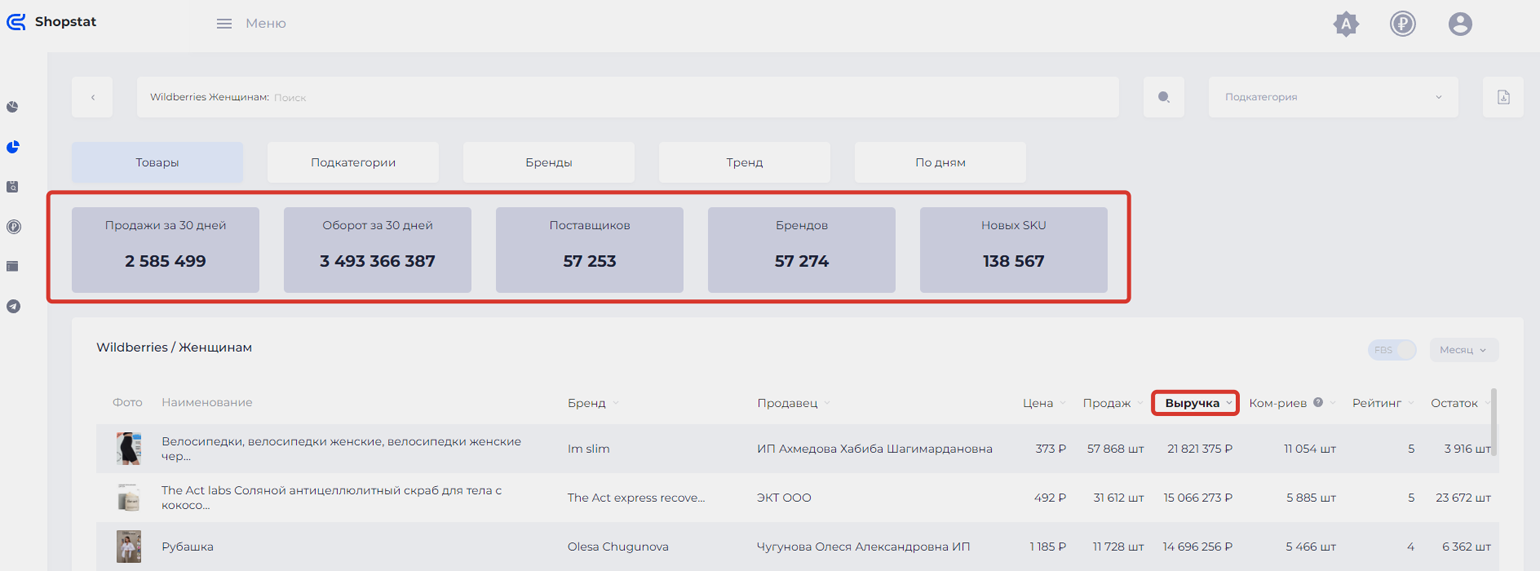1540x571 pixels.
Task: Open the ruble coin sidebar icon
Action: point(13,227)
